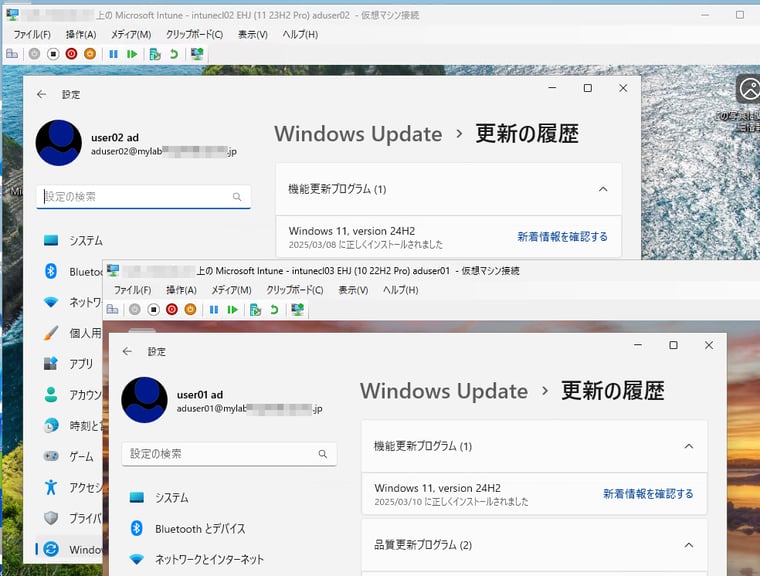Click the spotlight photo info desktop icon
This screenshot has width=760, height=576.
(748, 89)
